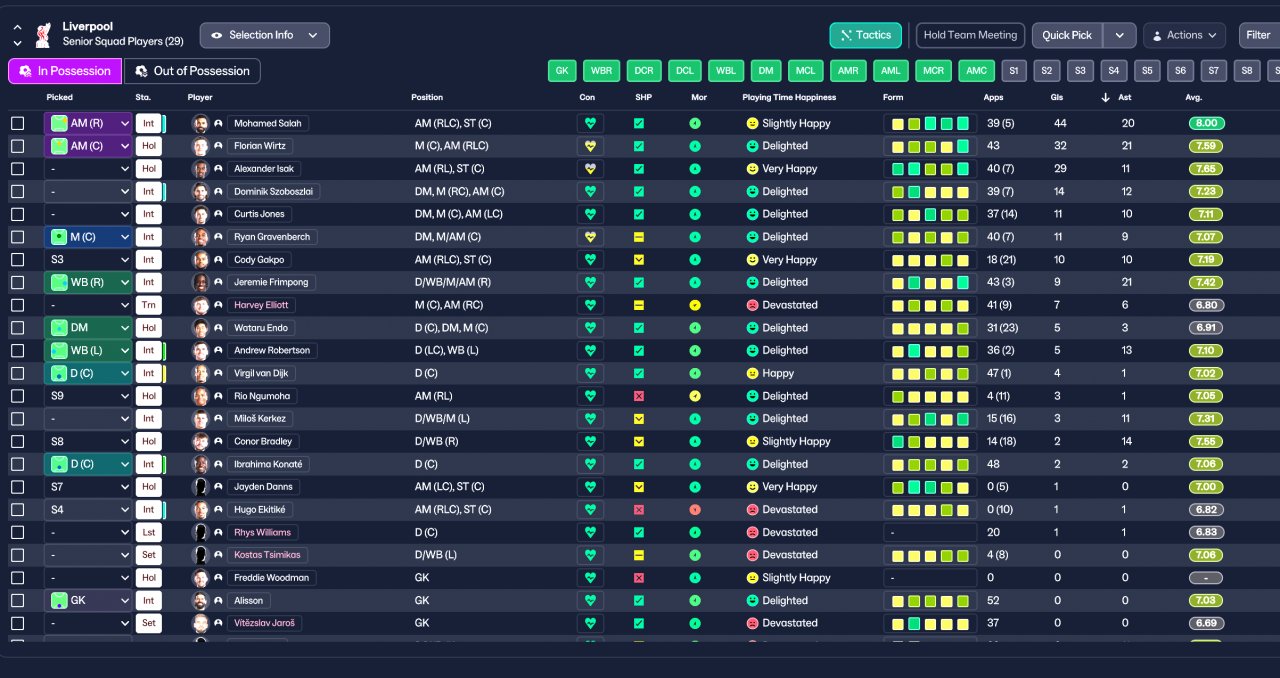This screenshot has width=1280, height=678.
Task: Click Harvey Elliott's devastated face icon
Action: click(x=752, y=305)
